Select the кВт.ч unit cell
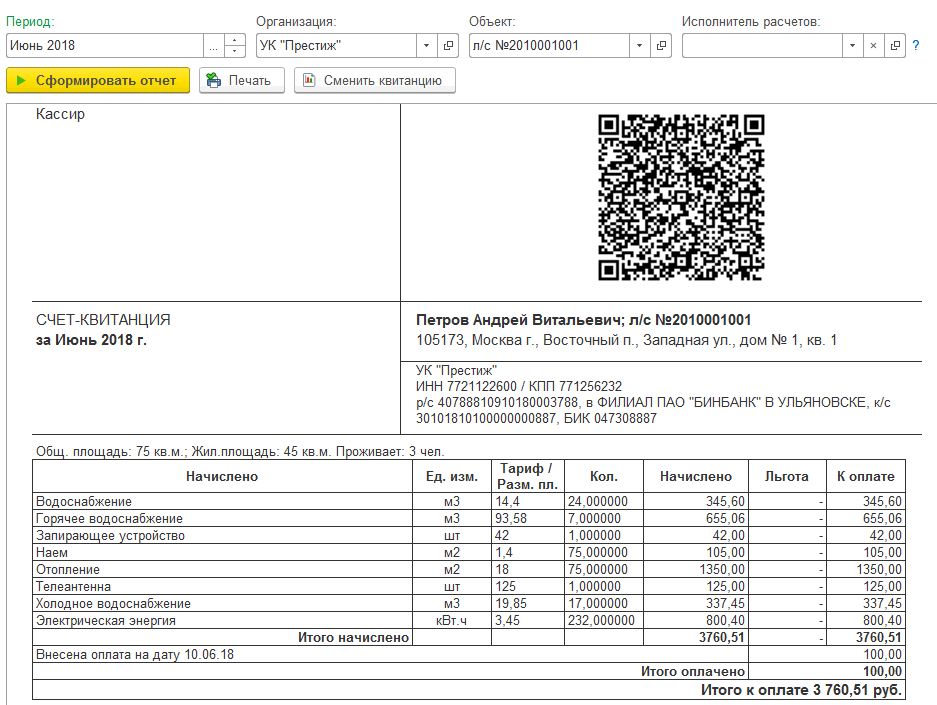The width and height of the screenshot is (937, 705). pos(452,621)
